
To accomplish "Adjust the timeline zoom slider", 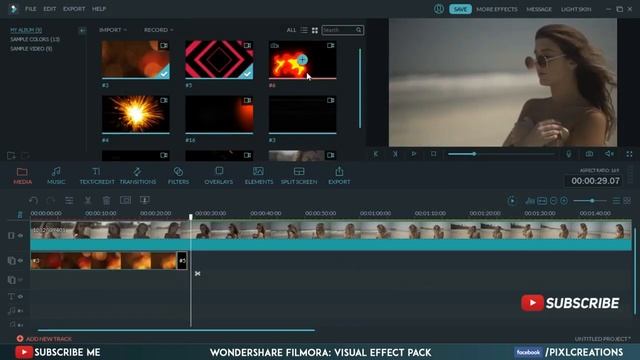I will click(589, 200).
